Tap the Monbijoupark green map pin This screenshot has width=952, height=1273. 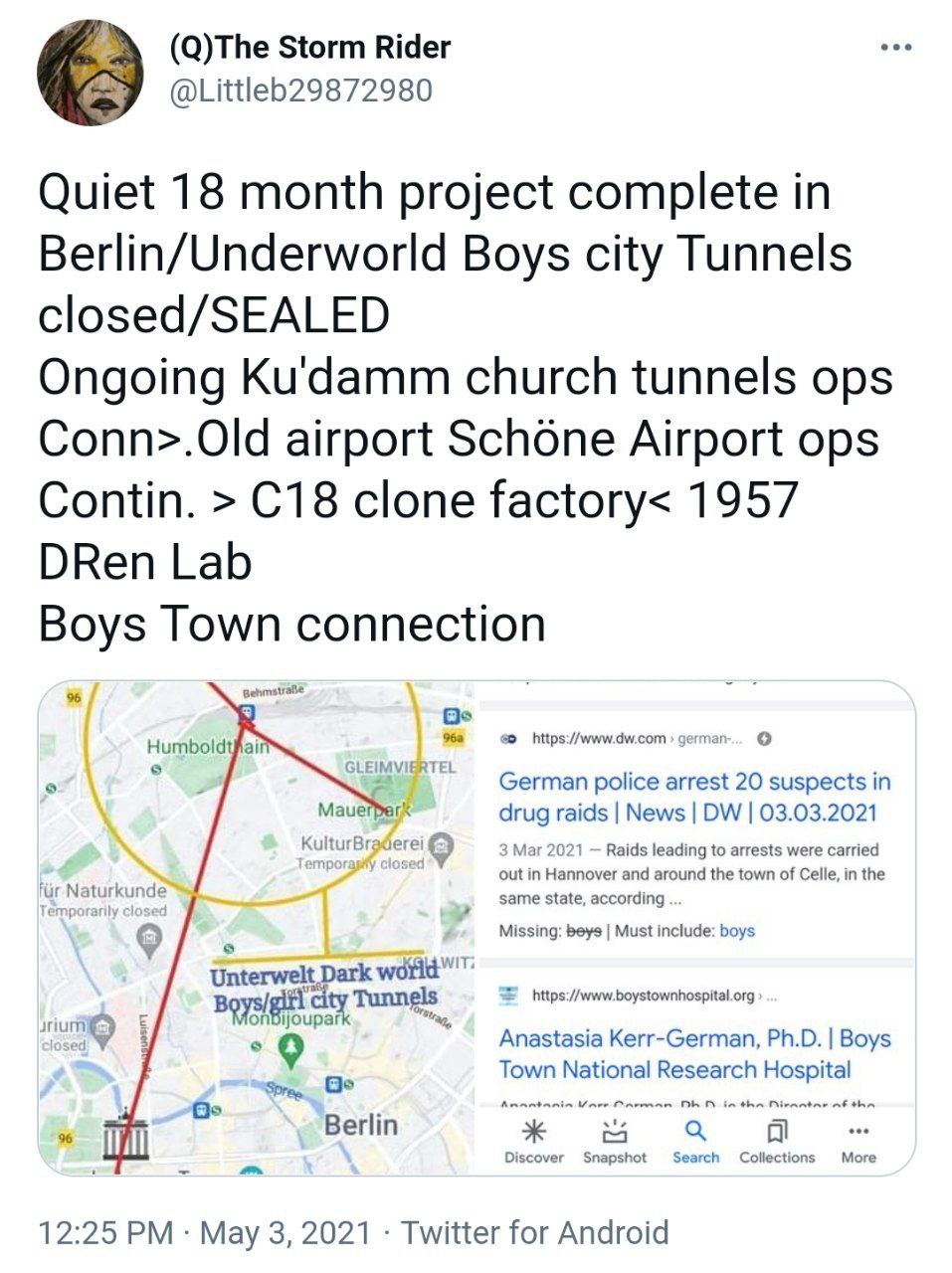click(289, 1046)
